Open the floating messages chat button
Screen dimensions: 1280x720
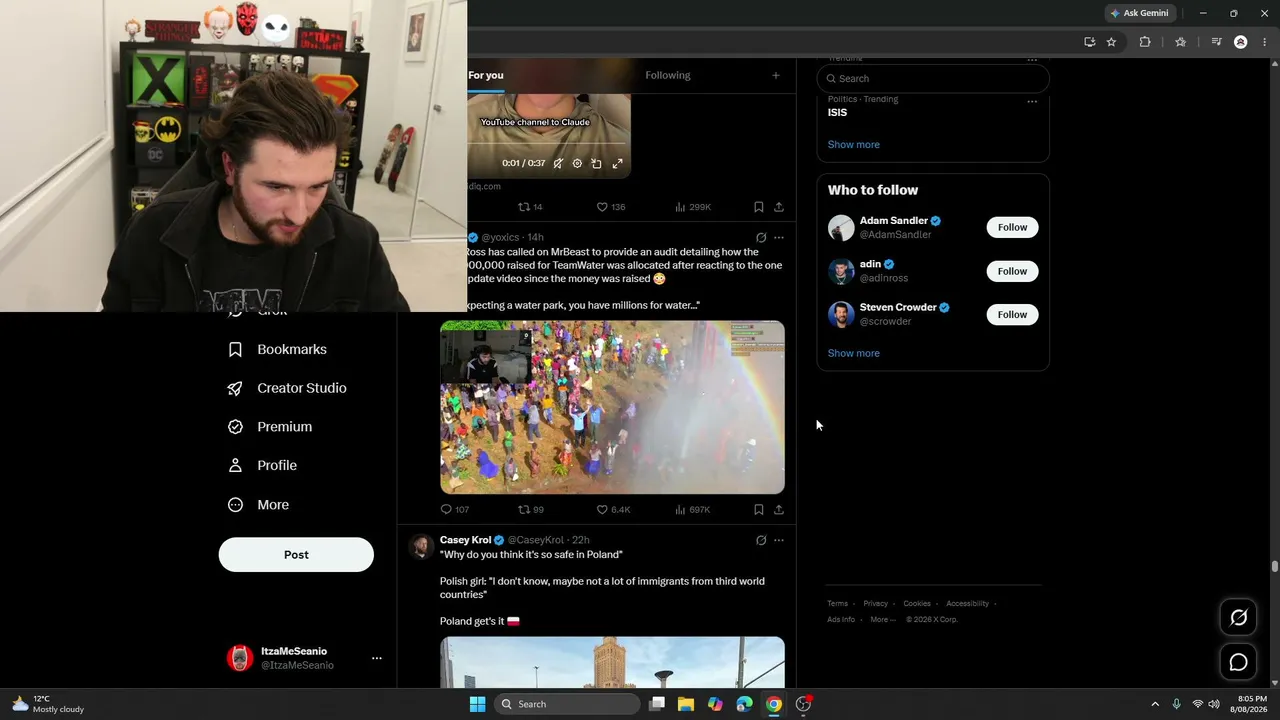tap(1238, 662)
